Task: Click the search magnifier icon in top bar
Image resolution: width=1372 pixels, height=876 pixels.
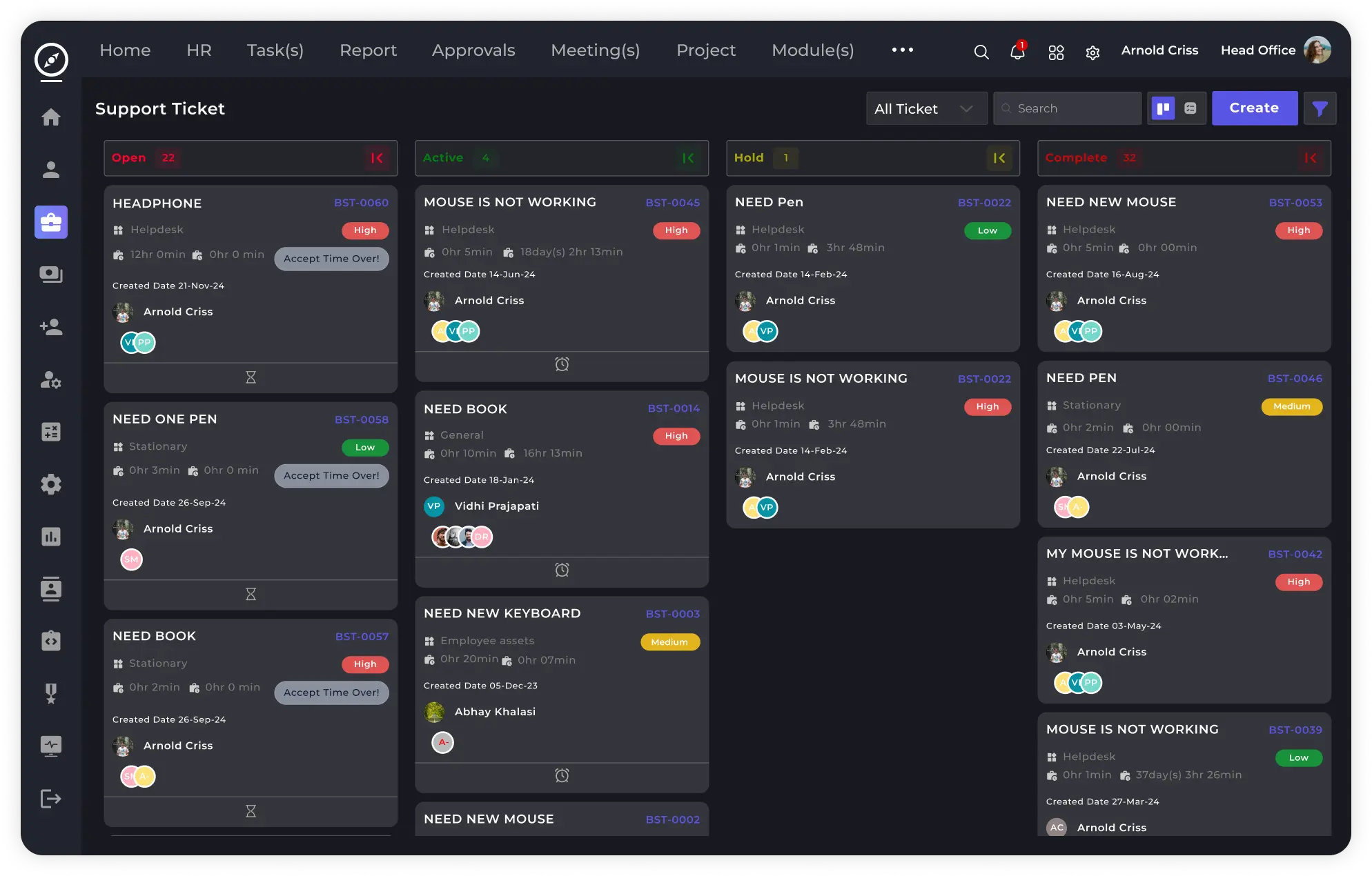Action: pyautogui.click(x=981, y=52)
